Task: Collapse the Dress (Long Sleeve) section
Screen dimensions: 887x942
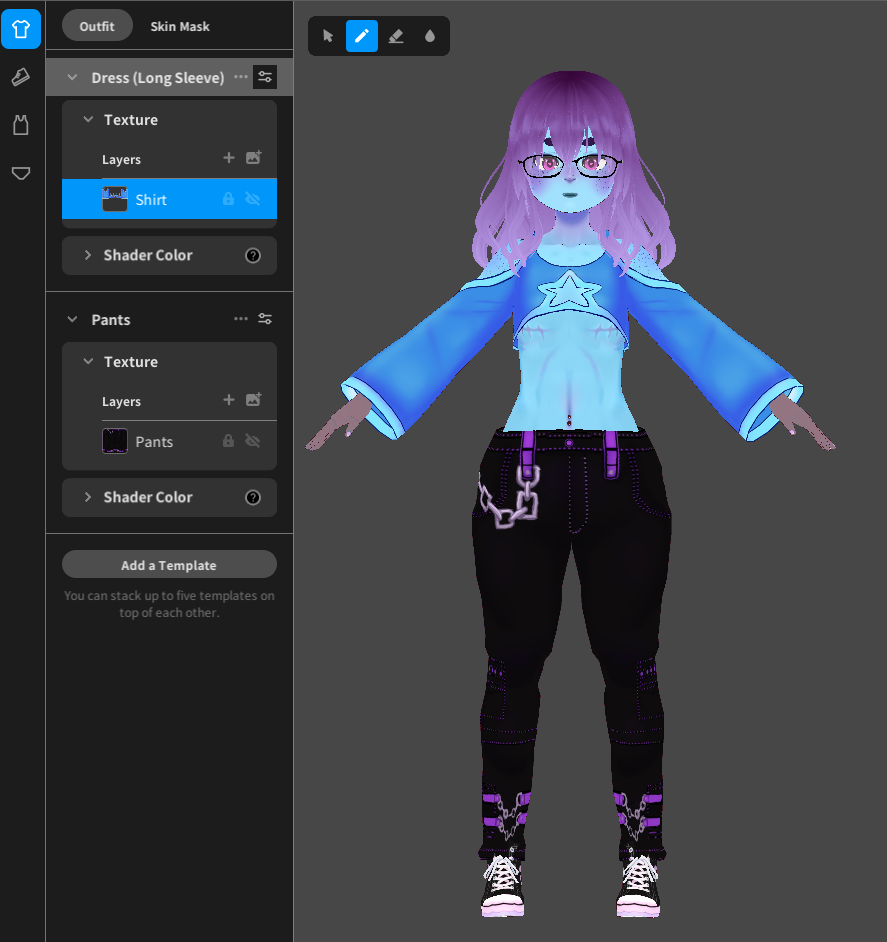Action: pyautogui.click(x=72, y=76)
